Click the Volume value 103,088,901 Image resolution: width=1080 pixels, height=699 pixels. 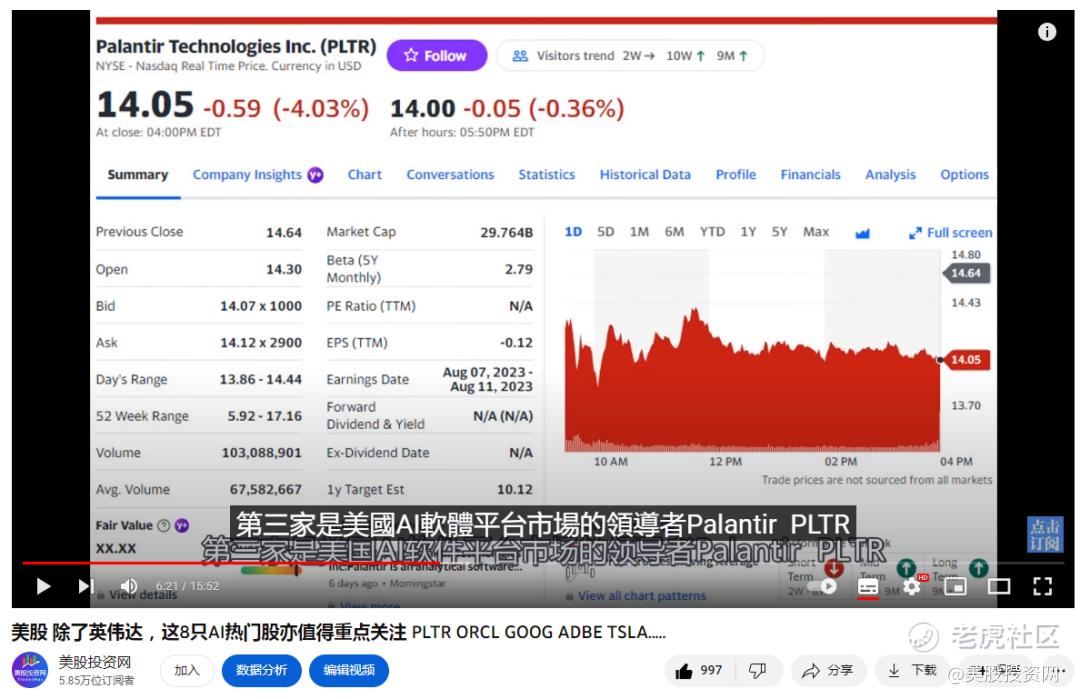(x=262, y=453)
